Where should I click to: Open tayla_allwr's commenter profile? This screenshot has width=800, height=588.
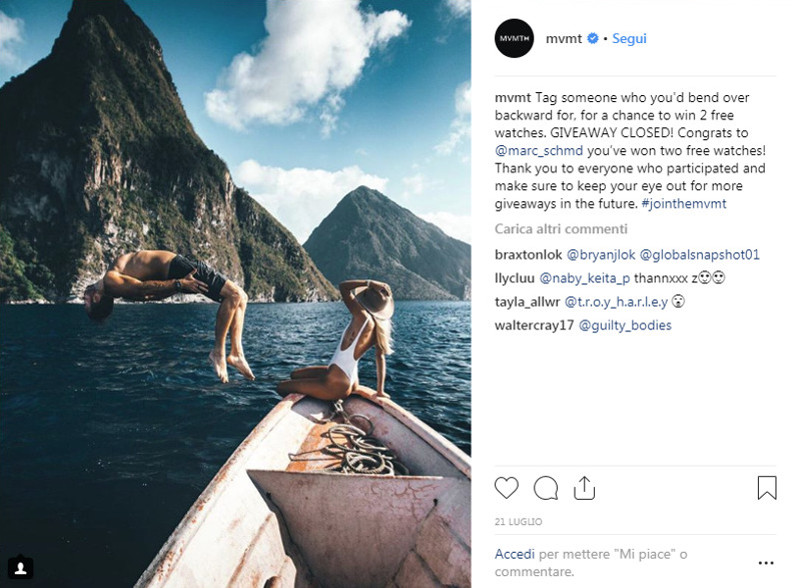(526, 301)
